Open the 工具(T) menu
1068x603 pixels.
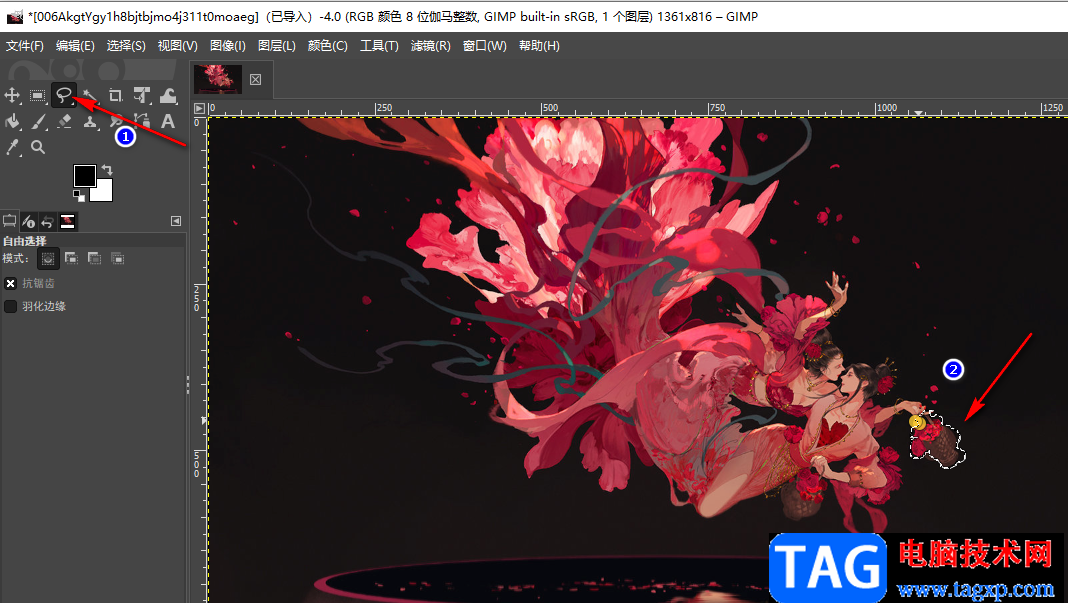[x=379, y=46]
